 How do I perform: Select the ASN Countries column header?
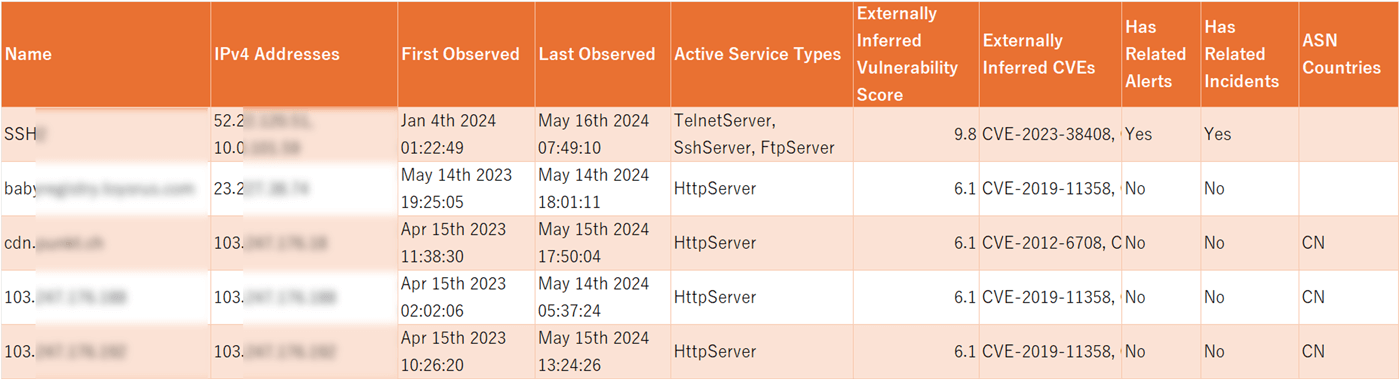coord(1348,54)
